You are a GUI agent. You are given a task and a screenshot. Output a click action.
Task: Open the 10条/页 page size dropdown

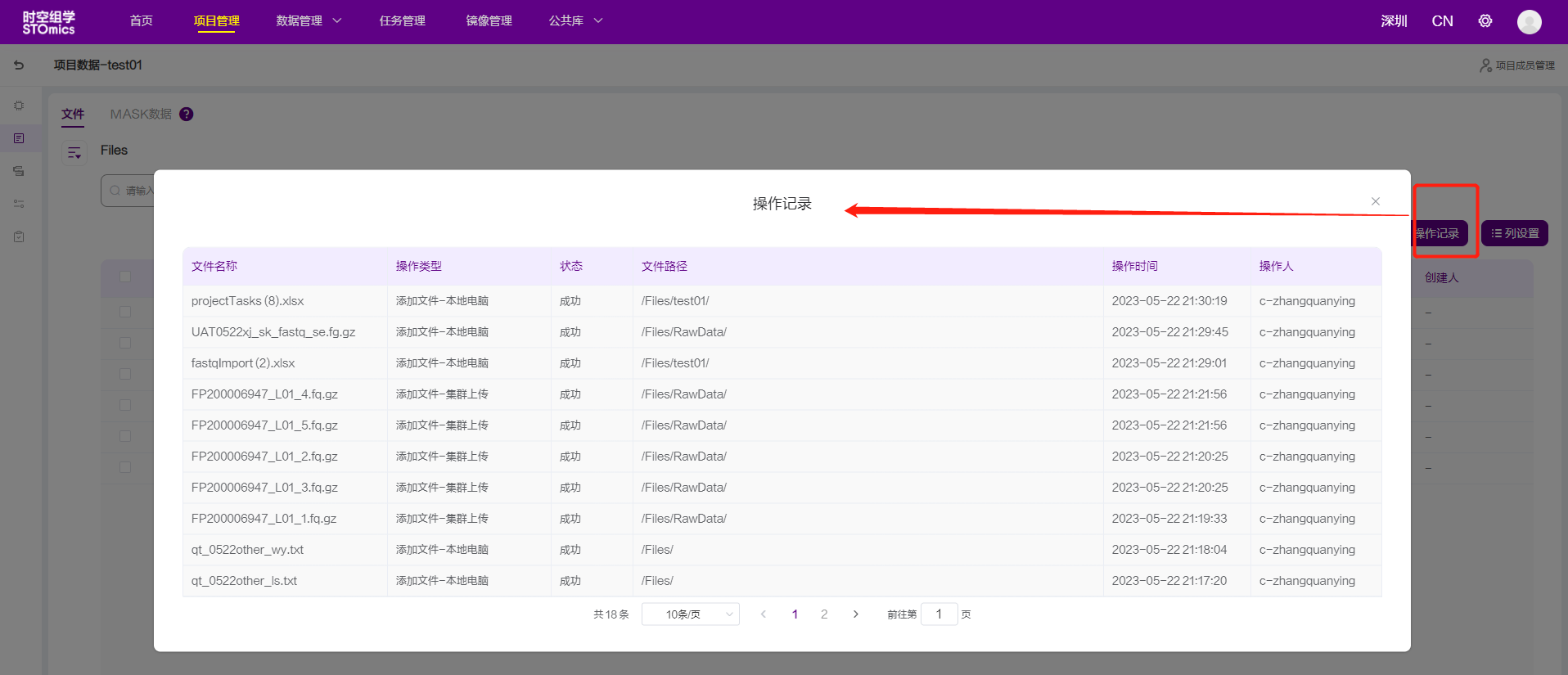tap(690, 614)
